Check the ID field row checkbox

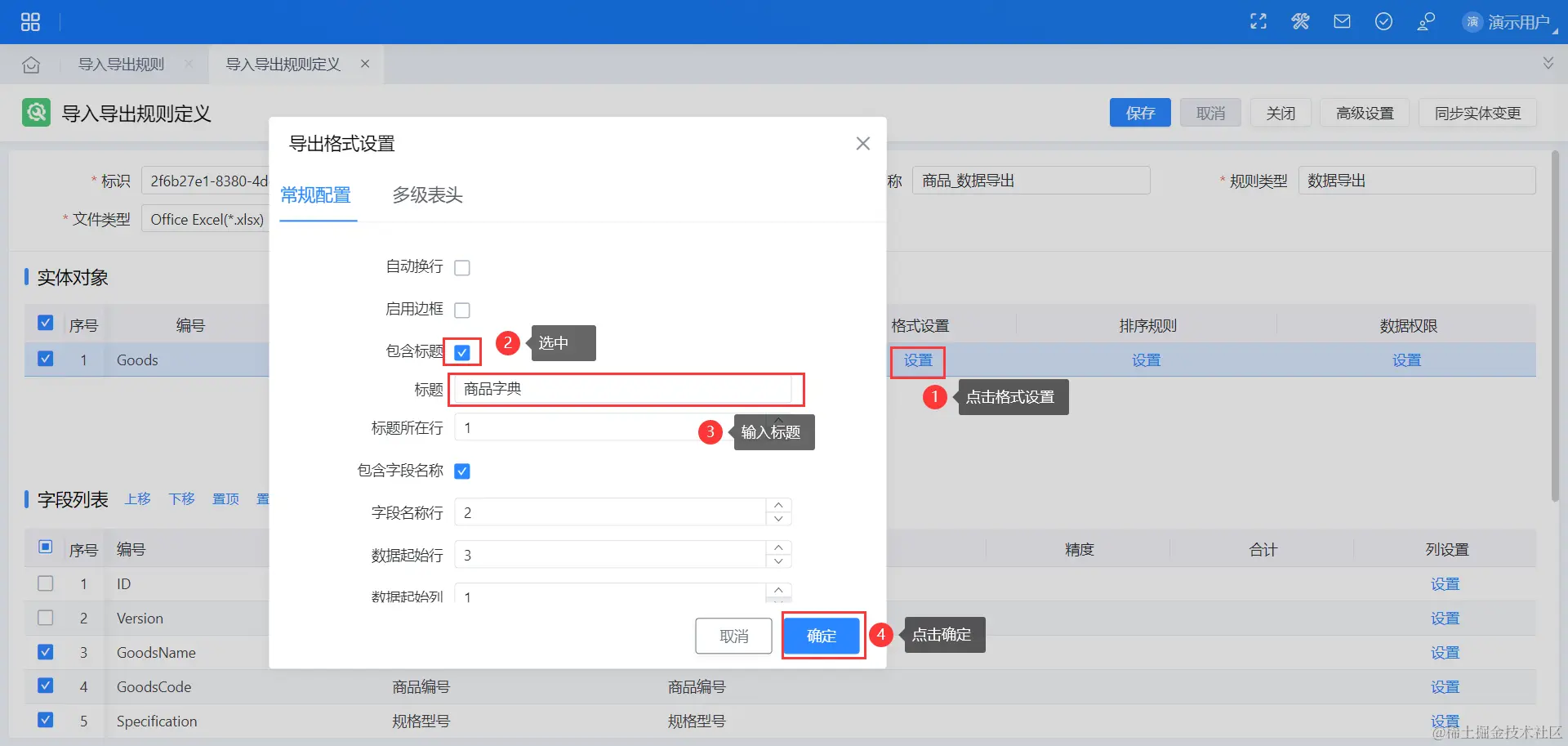point(46,583)
